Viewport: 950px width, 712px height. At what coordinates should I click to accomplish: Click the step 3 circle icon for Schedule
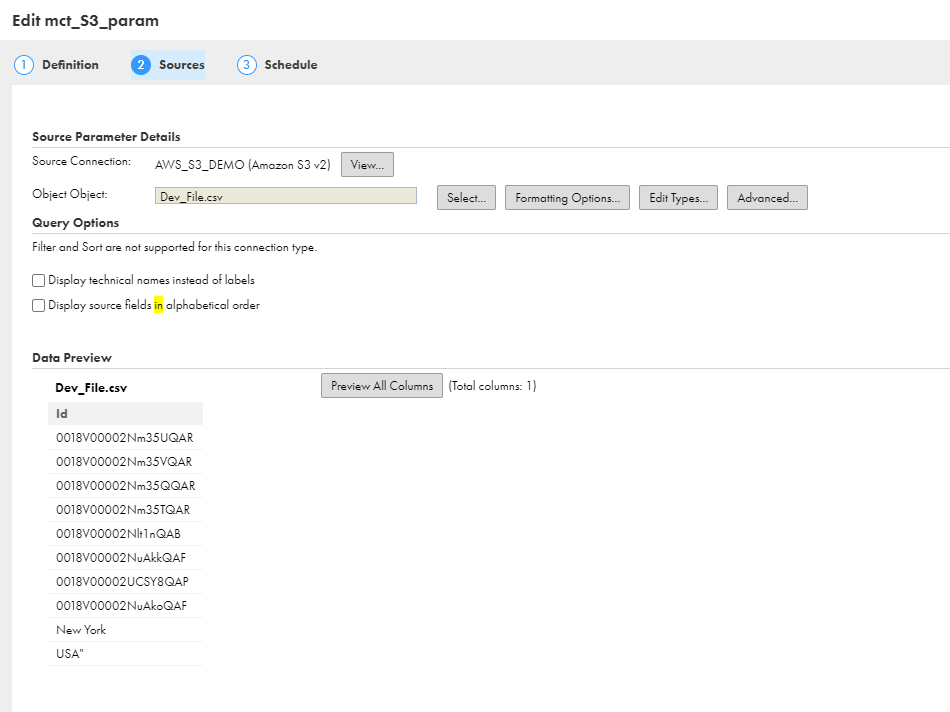247,65
